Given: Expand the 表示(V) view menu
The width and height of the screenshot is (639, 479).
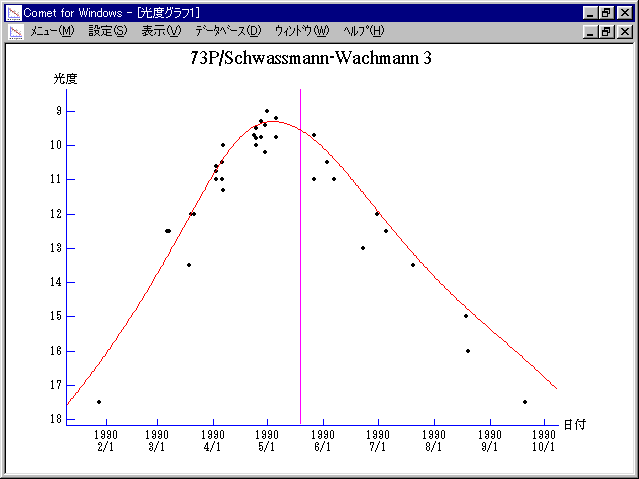Looking at the screenshot, I should point(161,31).
